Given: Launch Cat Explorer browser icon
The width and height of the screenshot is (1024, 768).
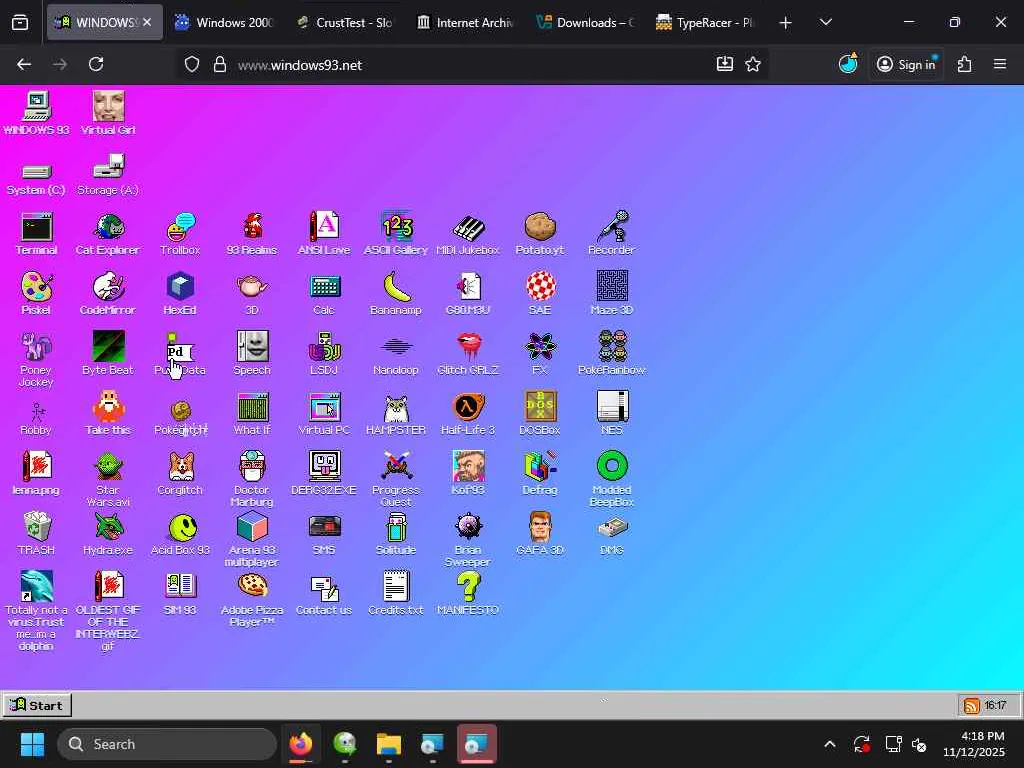Looking at the screenshot, I should [x=108, y=234].
